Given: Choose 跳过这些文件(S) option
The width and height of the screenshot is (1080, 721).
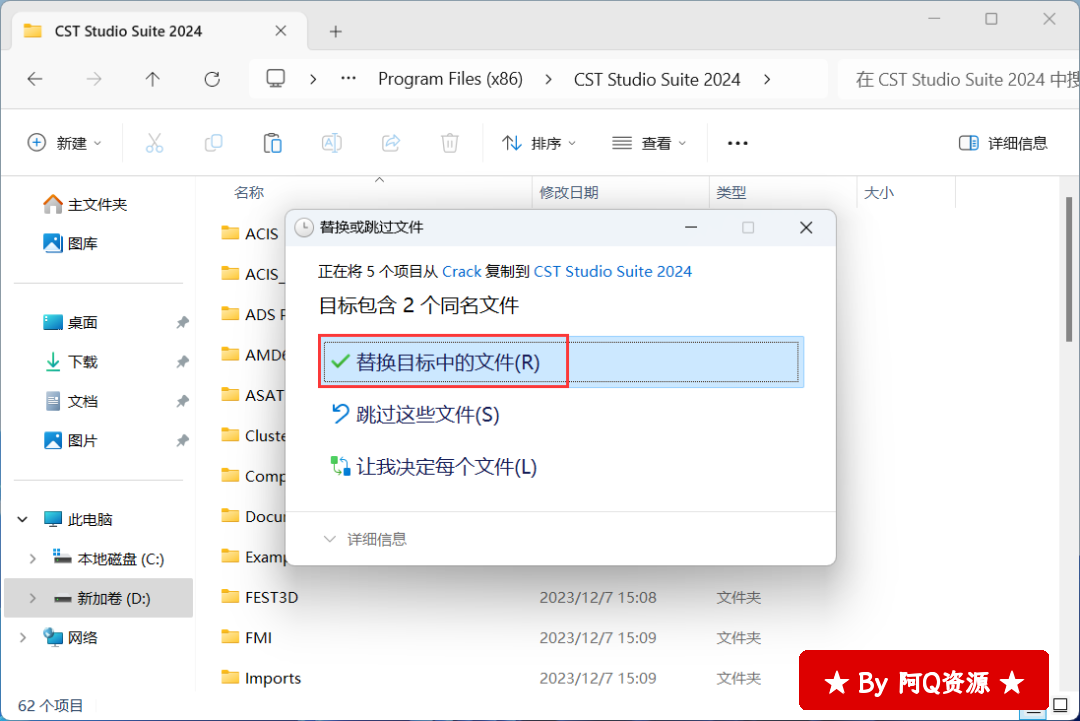Looking at the screenshot, I should (415, 415).
